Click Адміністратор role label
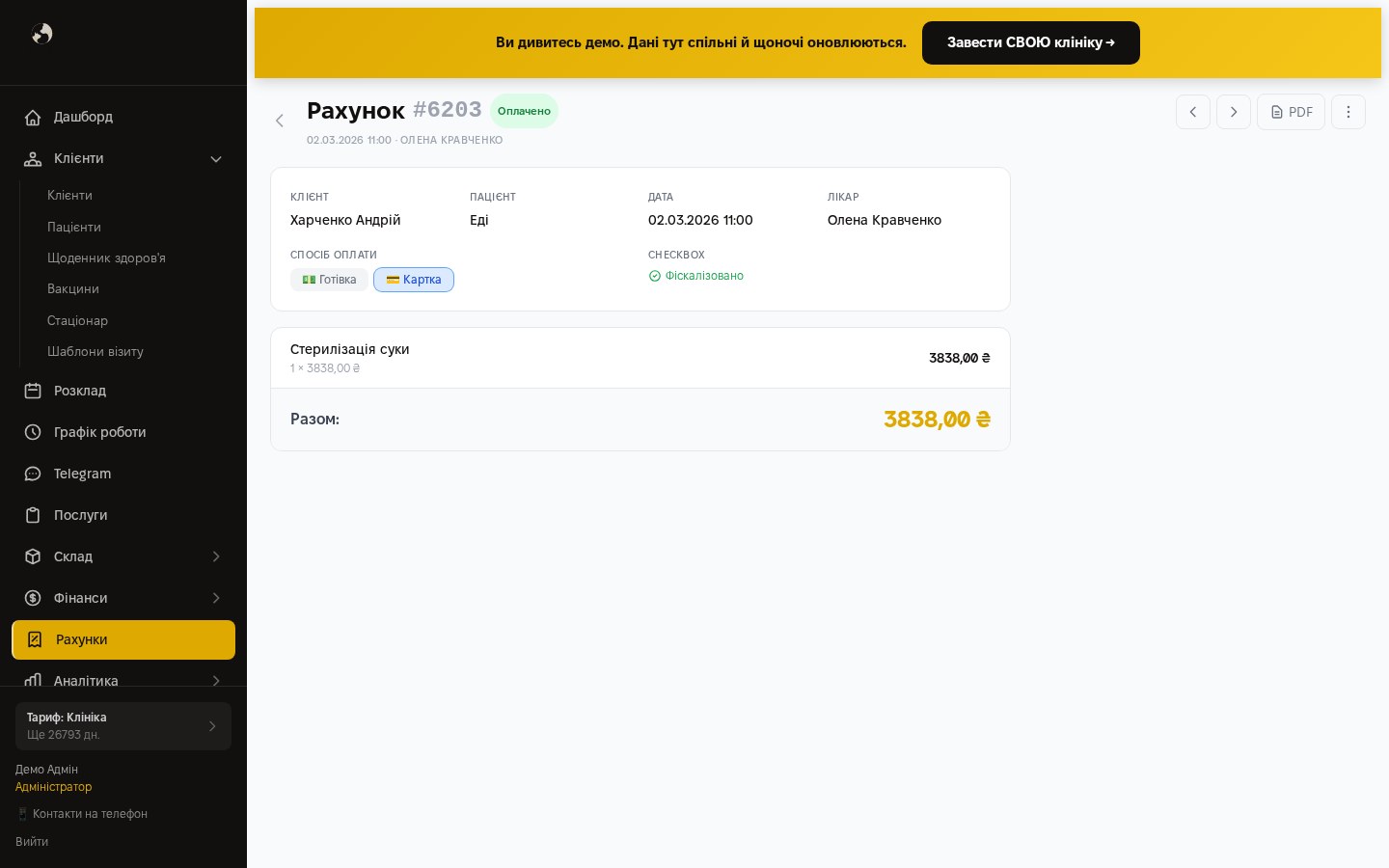The width and height of the screenshot is (1389, 868). [x=54, y=787]
